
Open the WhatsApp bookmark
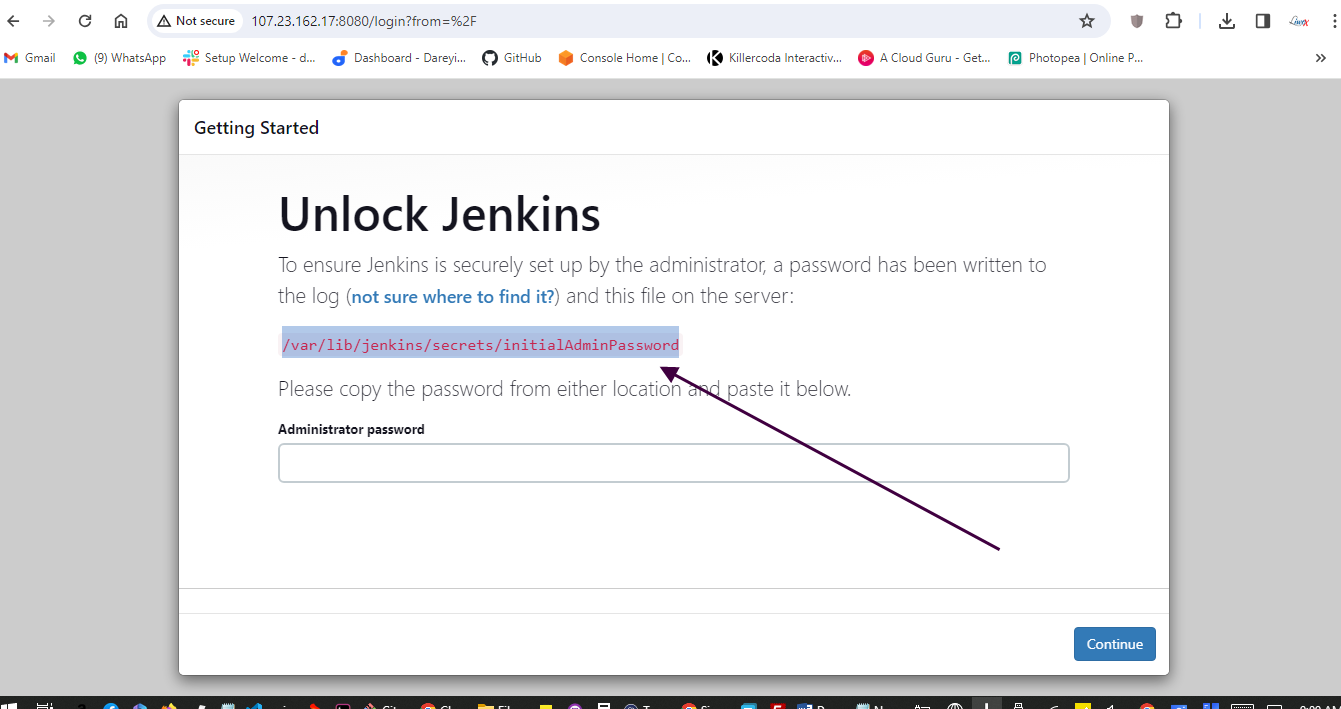(119, 58)
